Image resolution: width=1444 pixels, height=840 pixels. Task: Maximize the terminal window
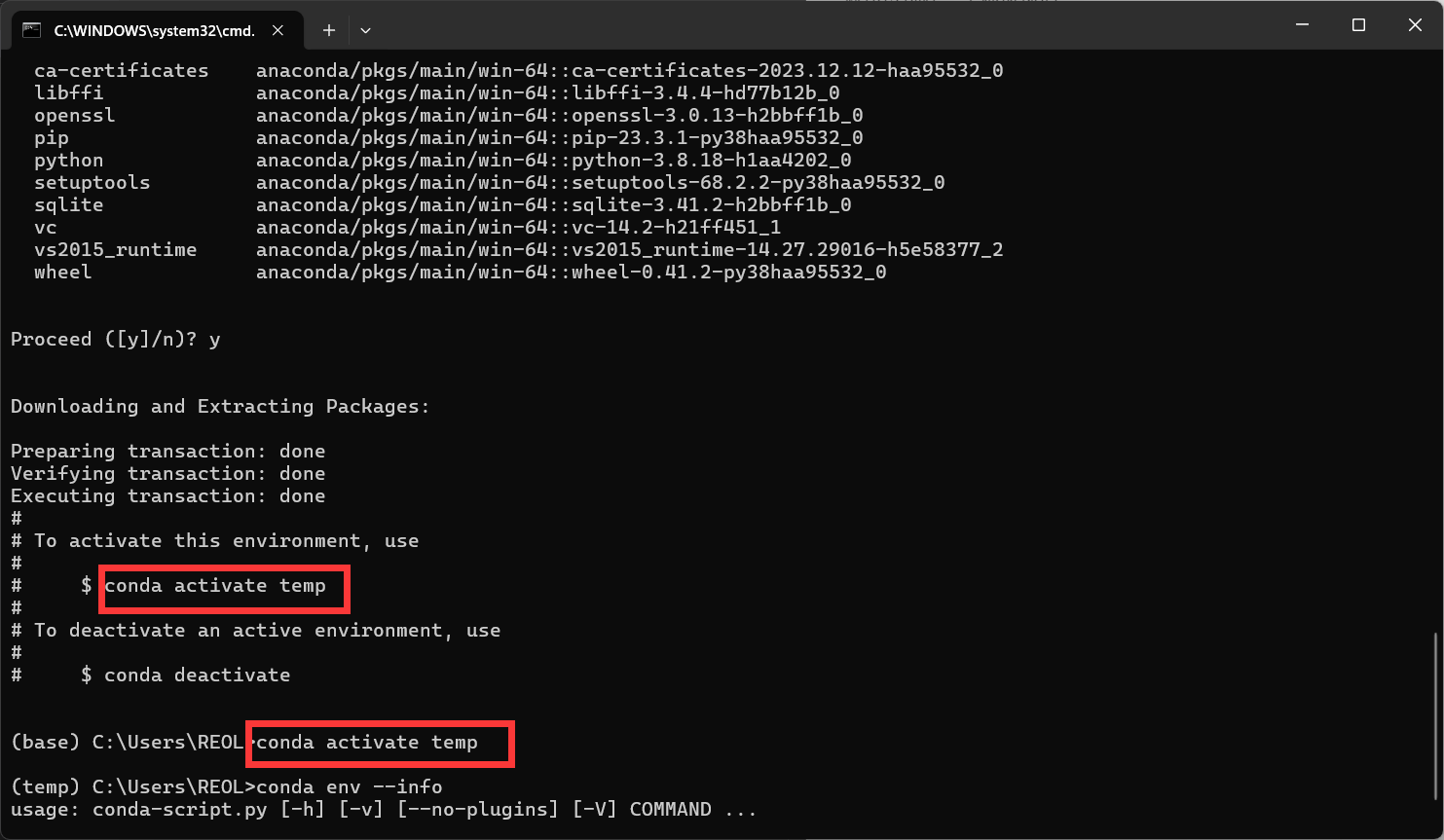coord(1359,25)
